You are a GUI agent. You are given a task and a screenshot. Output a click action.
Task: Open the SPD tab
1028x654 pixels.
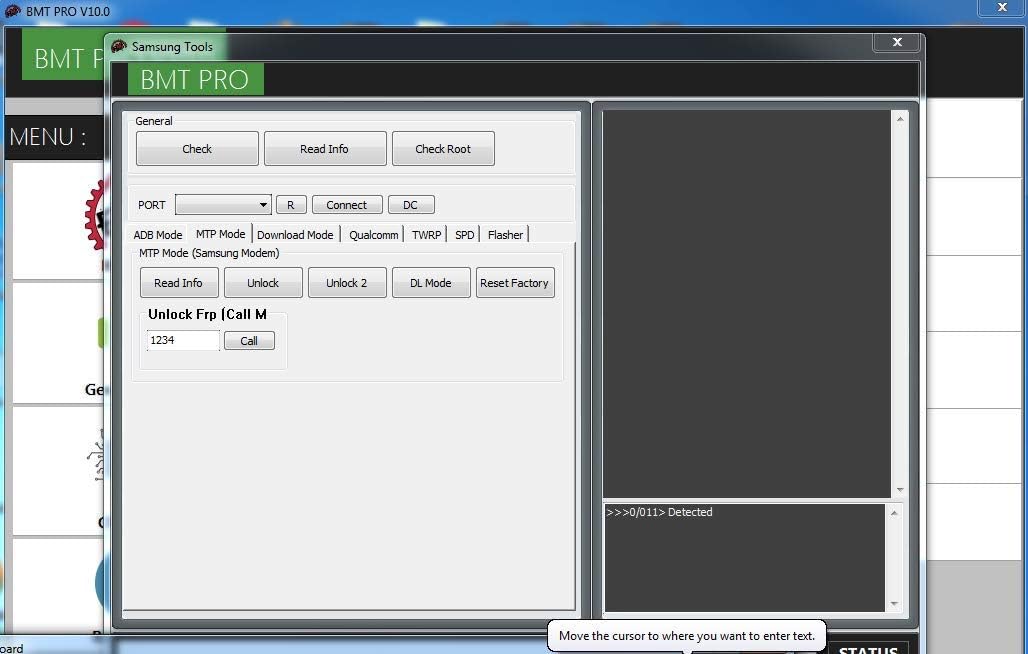[464, 235]
